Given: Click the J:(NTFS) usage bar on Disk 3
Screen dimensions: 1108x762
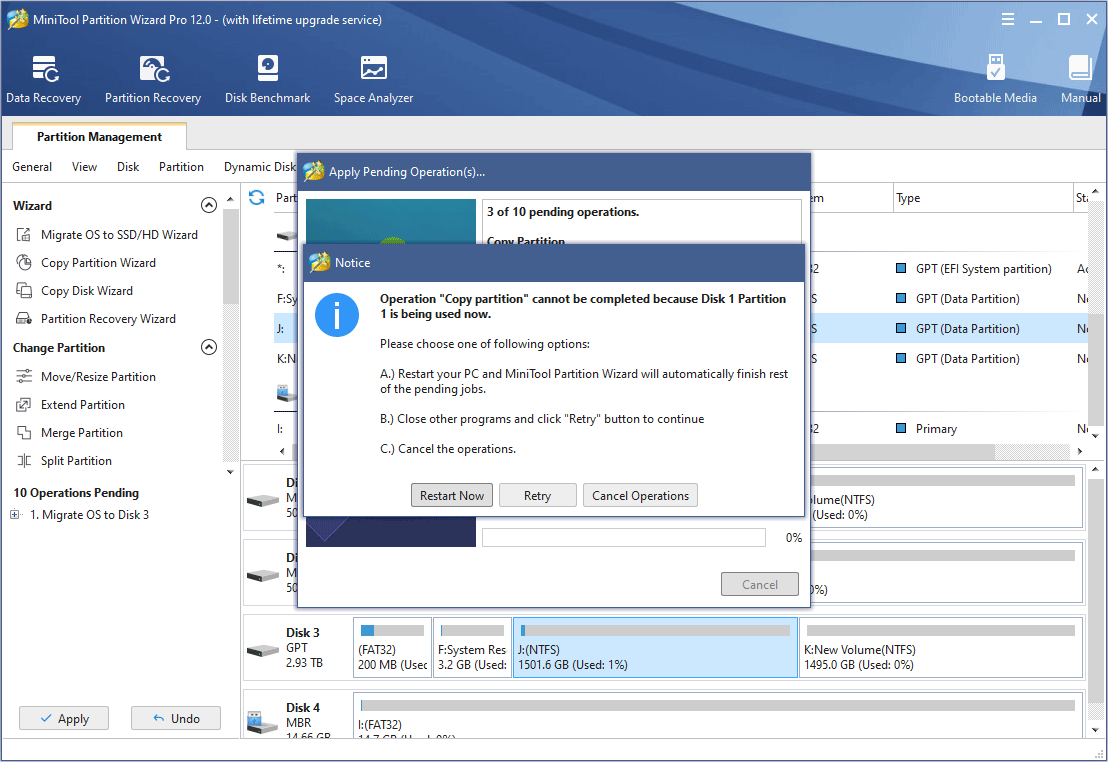Looking at the screenshot, I should [655, 631].
